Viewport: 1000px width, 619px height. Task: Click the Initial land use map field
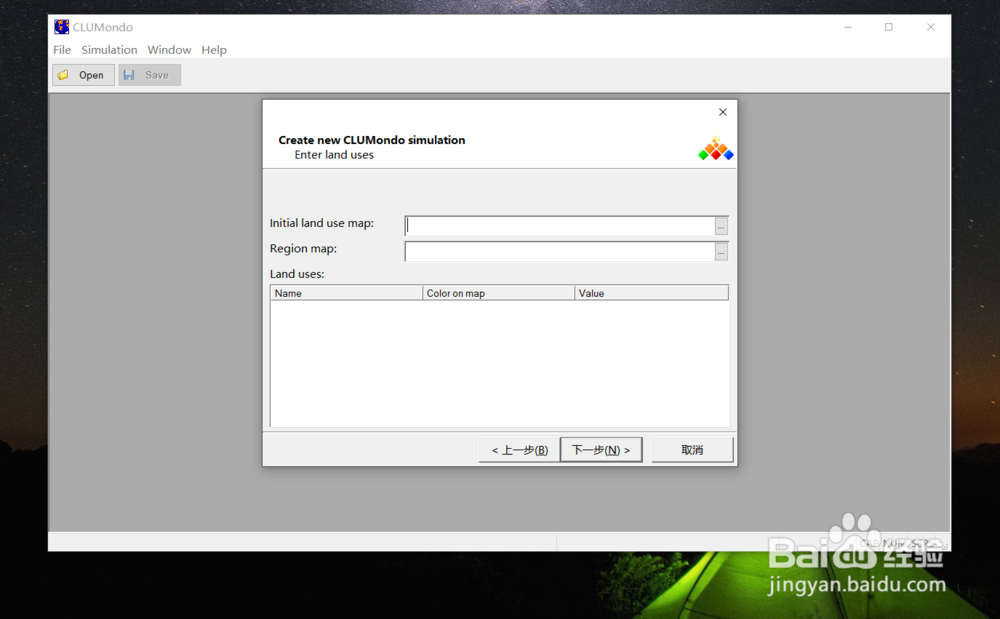pyautogui.click(x=559, y=226)
